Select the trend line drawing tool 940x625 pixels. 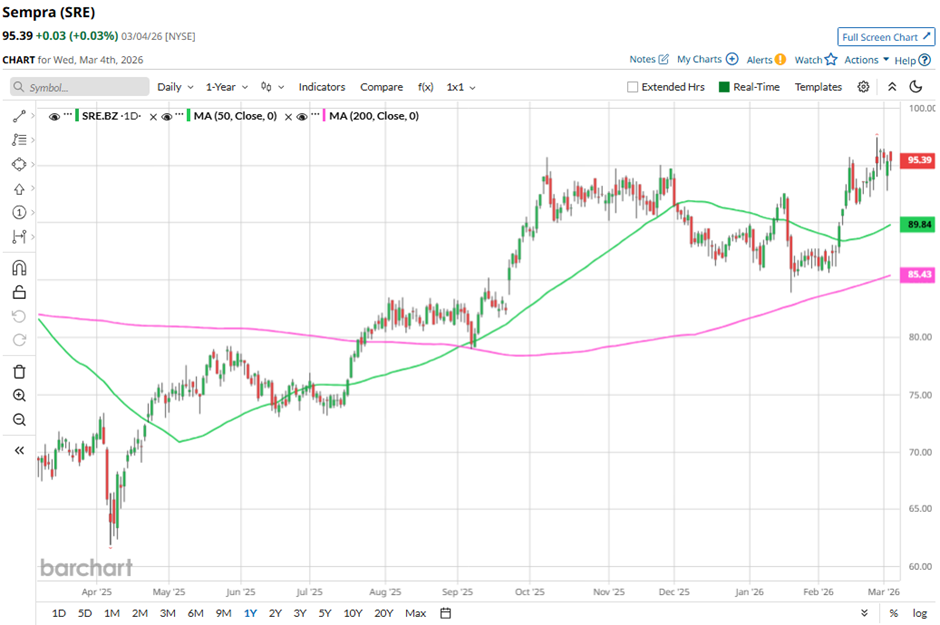coord(19,116)
